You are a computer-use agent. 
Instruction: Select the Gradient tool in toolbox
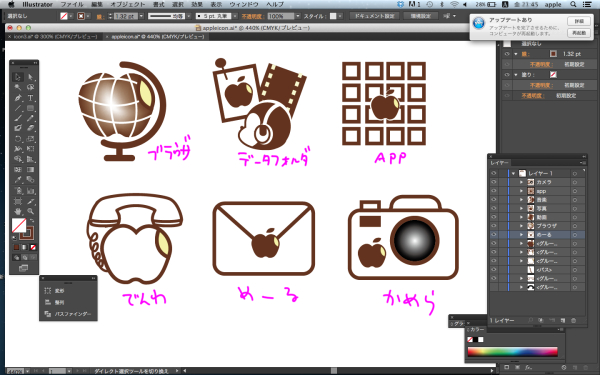pos(31,170)
